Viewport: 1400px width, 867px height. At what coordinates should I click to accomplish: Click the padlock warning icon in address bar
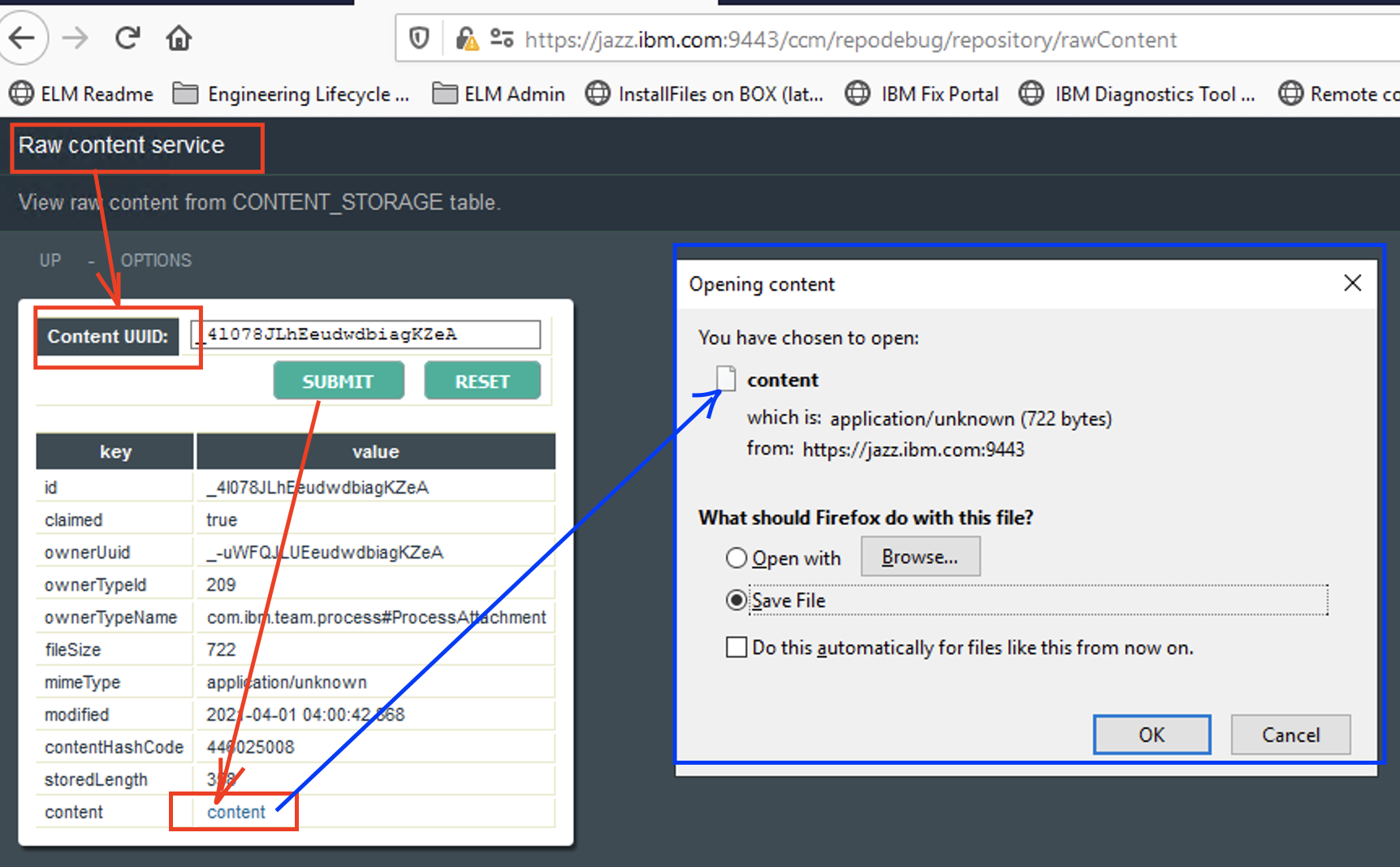[x=466, y=39]
